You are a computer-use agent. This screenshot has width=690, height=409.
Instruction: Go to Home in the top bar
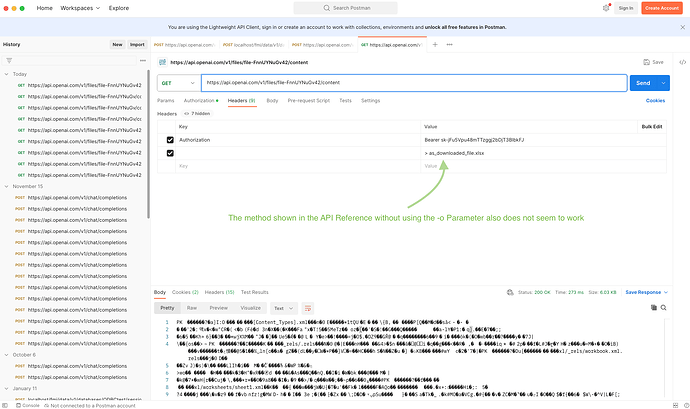[x=44, y=8]
